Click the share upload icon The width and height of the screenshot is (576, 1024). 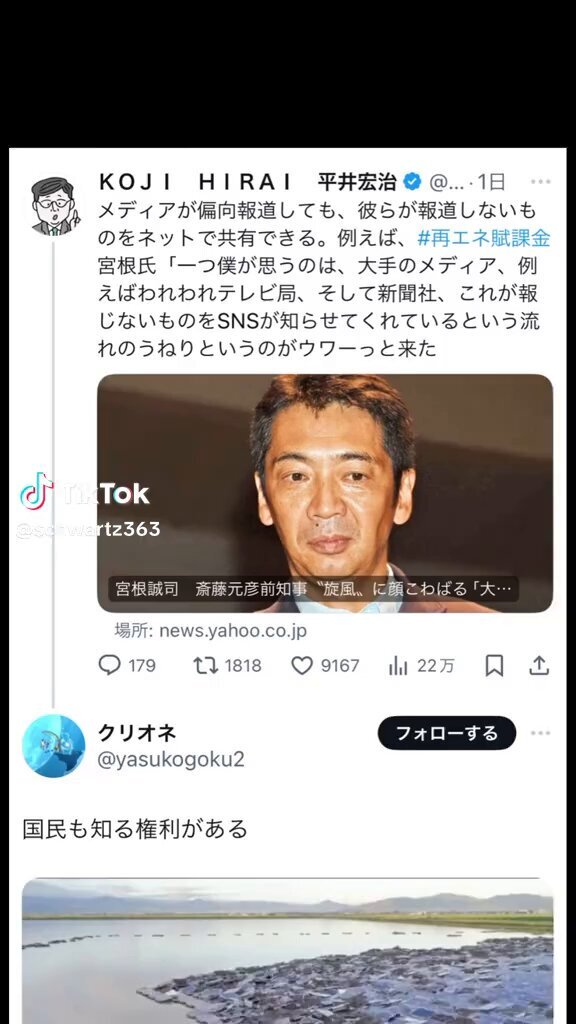[539, 665]
